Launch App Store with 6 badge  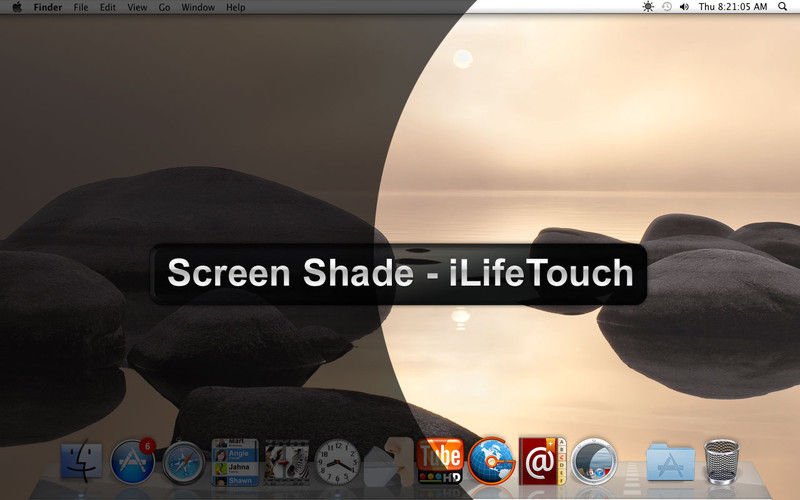point(133,461)
